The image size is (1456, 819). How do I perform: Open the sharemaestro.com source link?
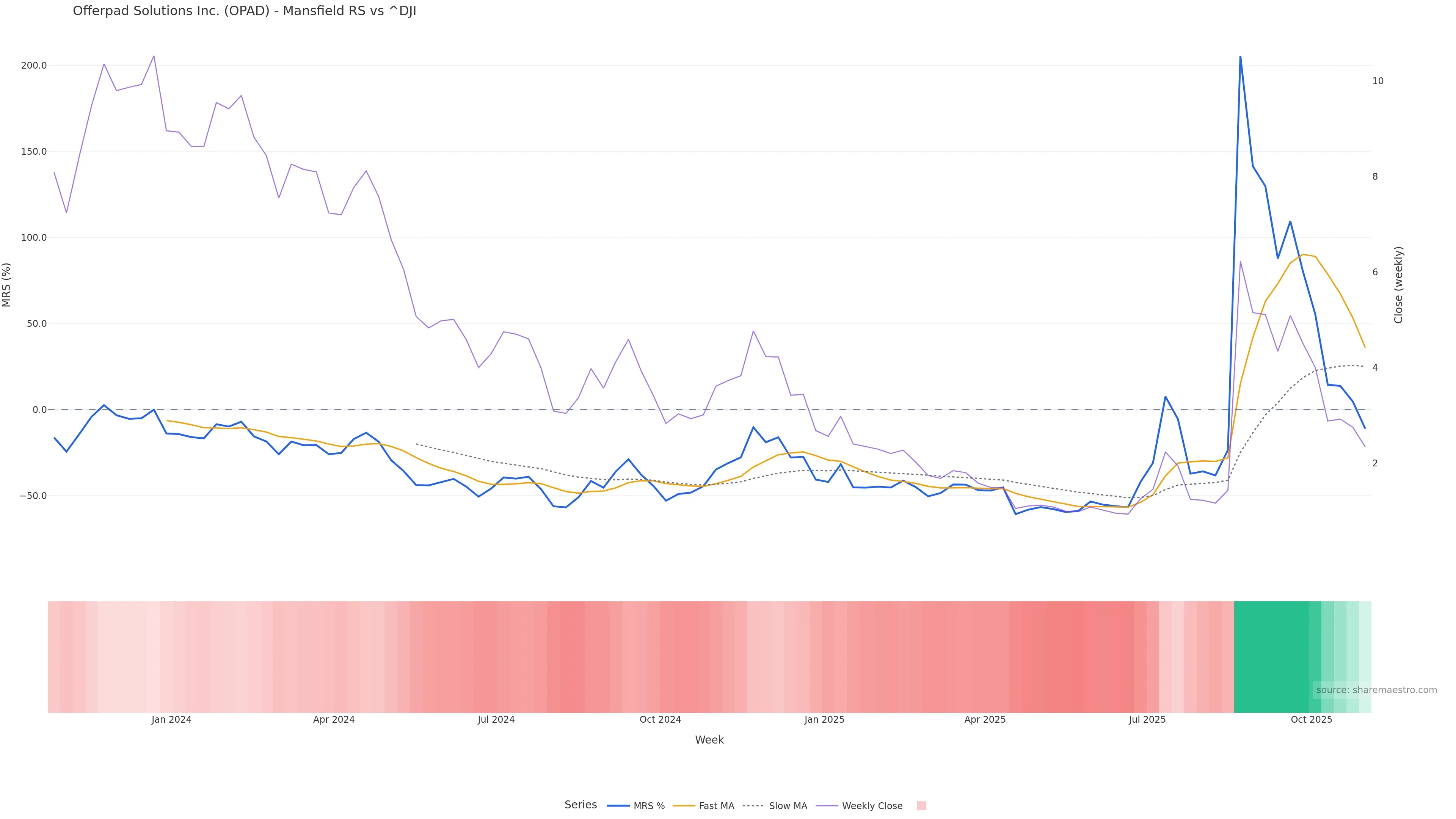1376,690
